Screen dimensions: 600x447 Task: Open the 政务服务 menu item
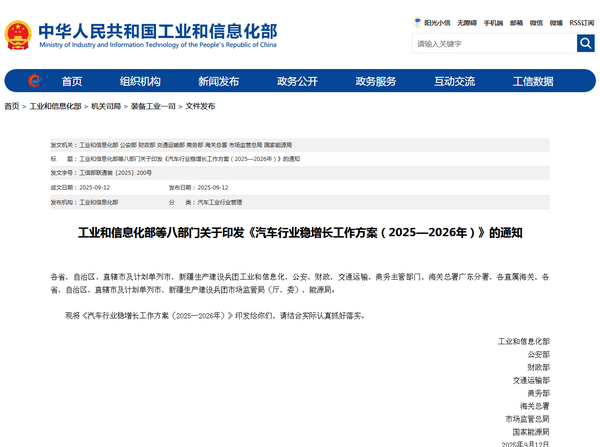(x=375, y=81)
